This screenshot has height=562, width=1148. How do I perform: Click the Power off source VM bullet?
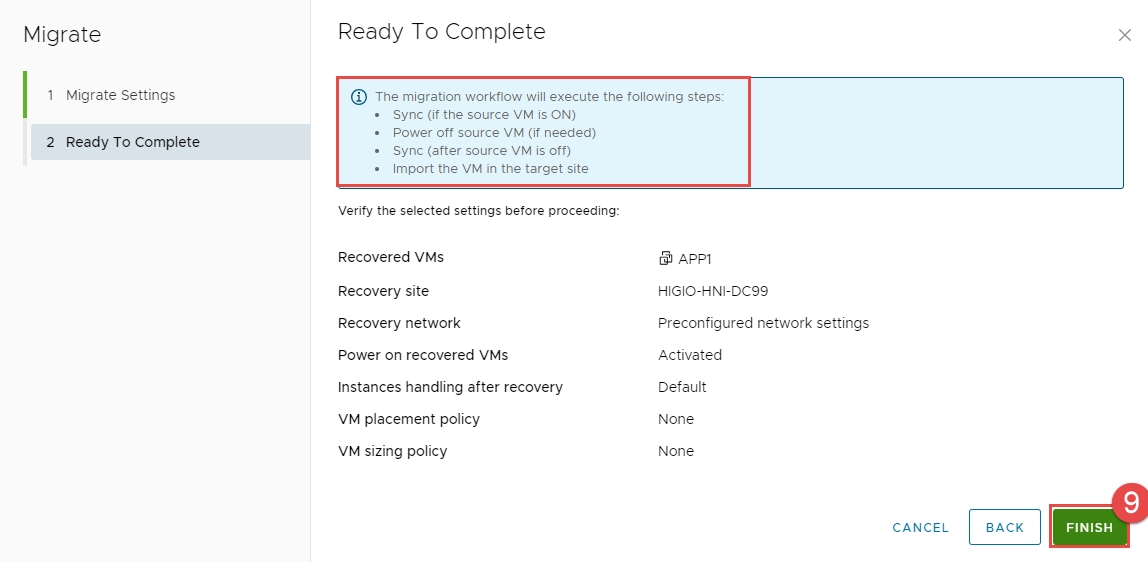click(x=494, y=132)
